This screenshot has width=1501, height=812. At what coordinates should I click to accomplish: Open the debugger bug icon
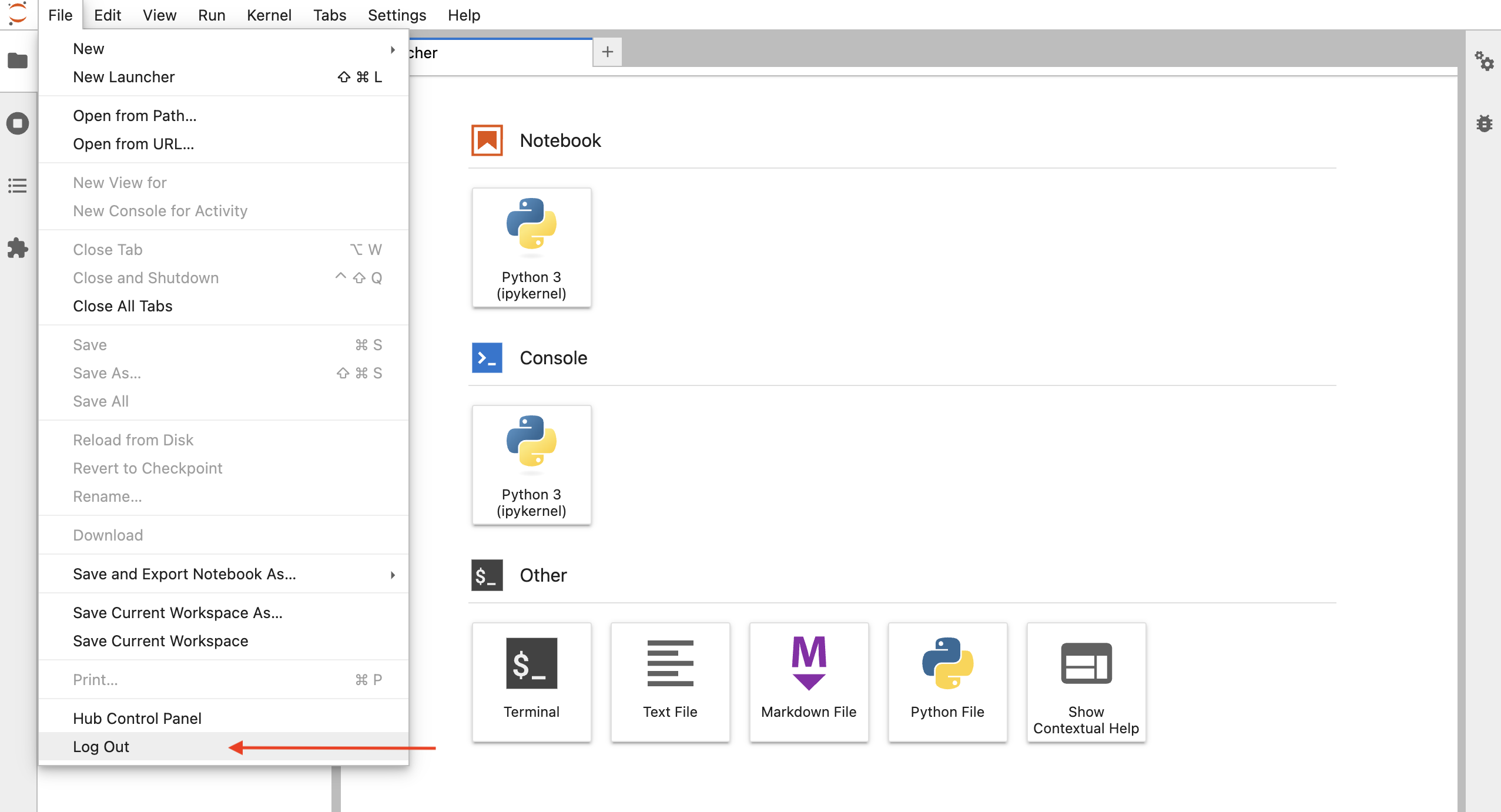coord(1484,123)
